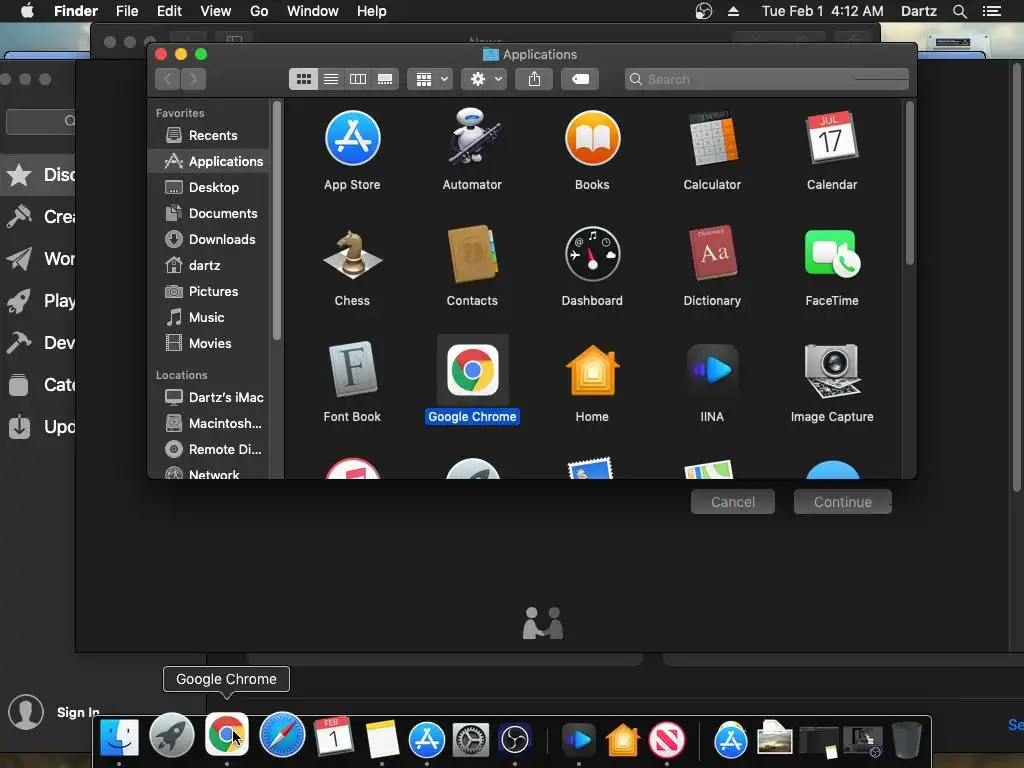1024x768 pixels.
Task: Switch Finder to column view
Action: pos(358,79)
